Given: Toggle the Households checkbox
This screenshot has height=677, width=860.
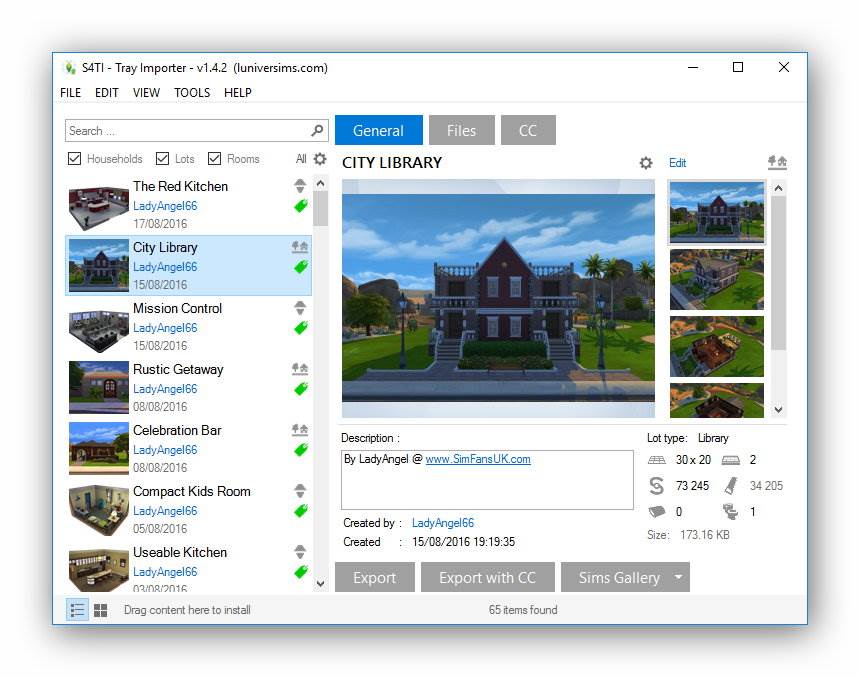Looking at the screenshot, I should [x=74, y=159].
